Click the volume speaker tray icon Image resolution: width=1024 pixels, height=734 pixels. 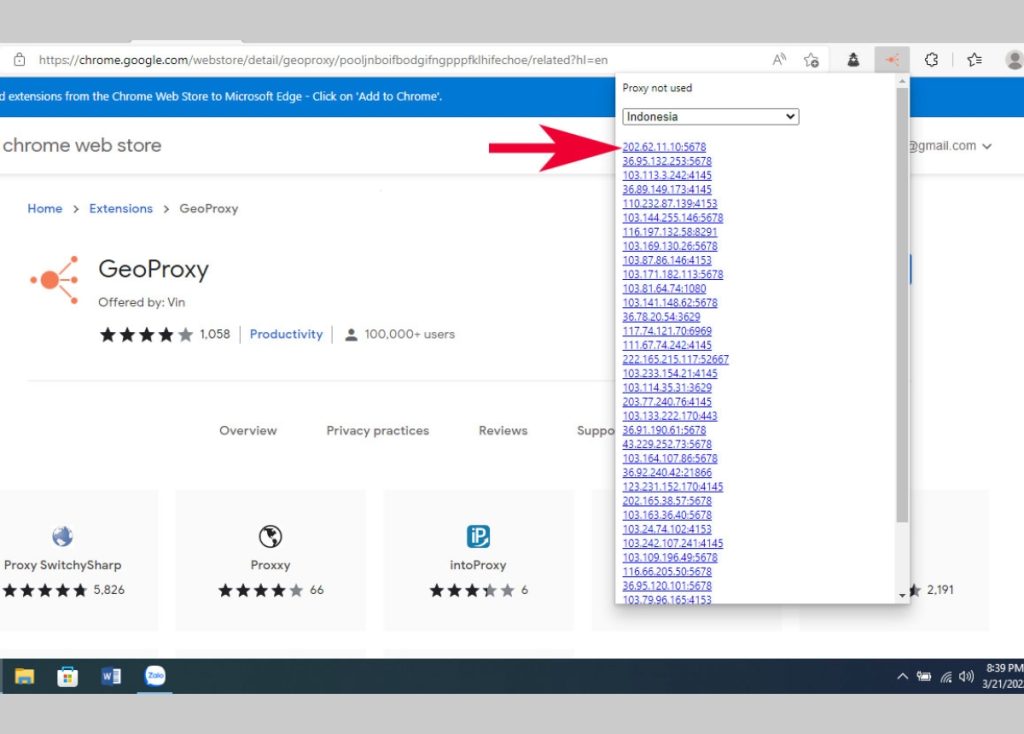coord(967,676)
